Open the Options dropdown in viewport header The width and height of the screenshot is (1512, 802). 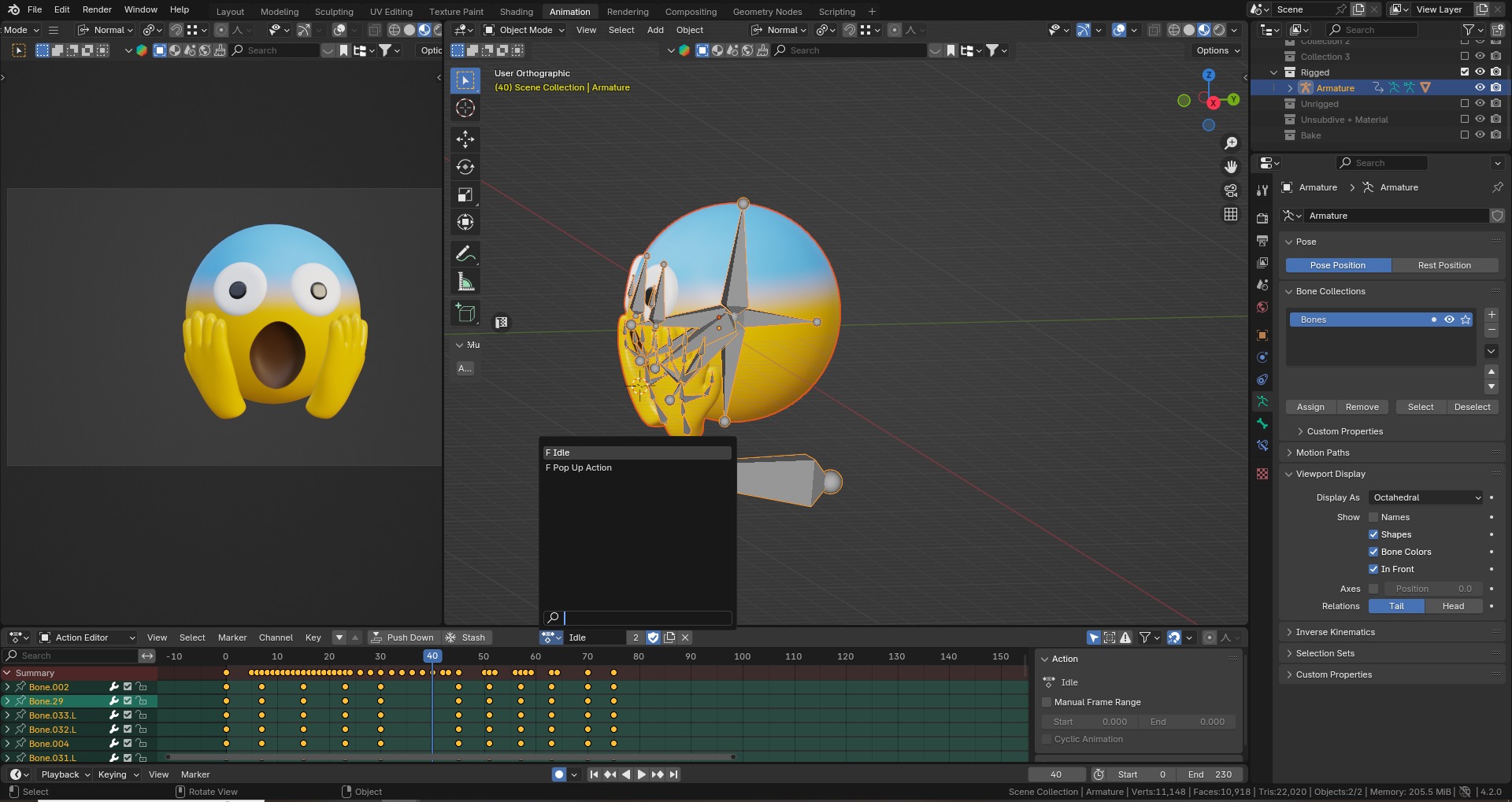click(1217, 50)
